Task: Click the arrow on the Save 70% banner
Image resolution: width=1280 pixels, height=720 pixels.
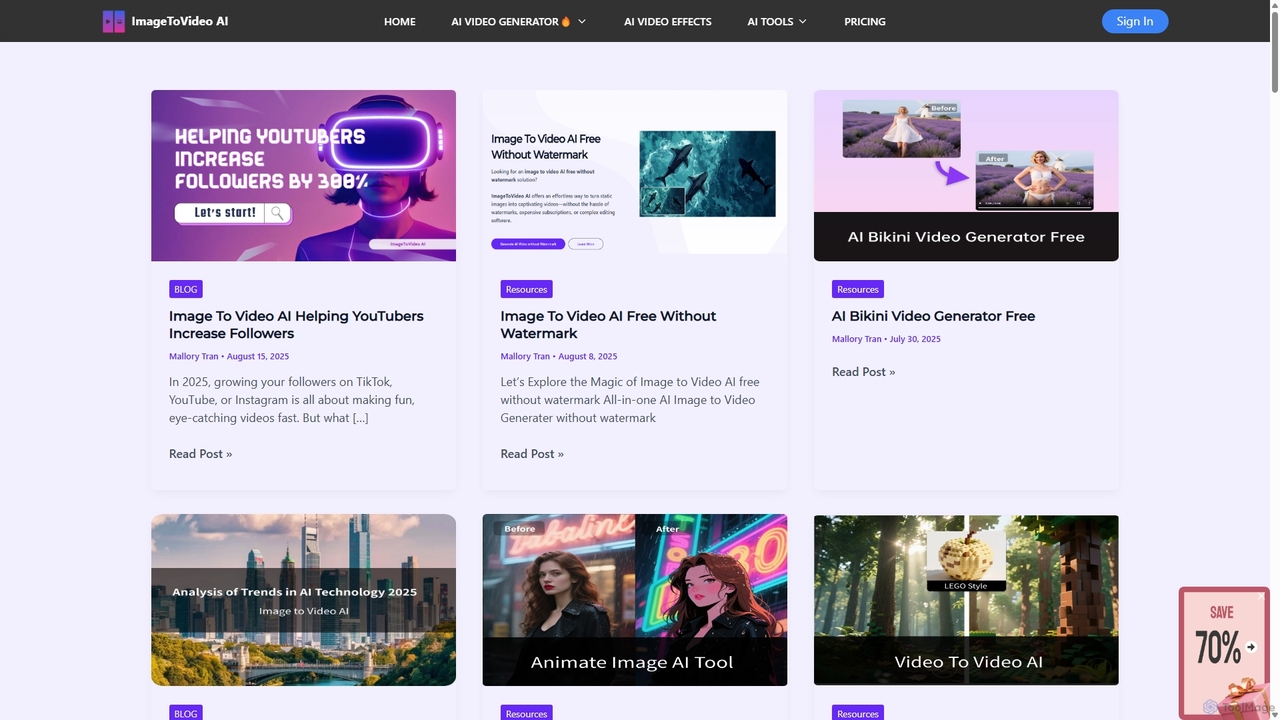Action: coord(1251,647)
